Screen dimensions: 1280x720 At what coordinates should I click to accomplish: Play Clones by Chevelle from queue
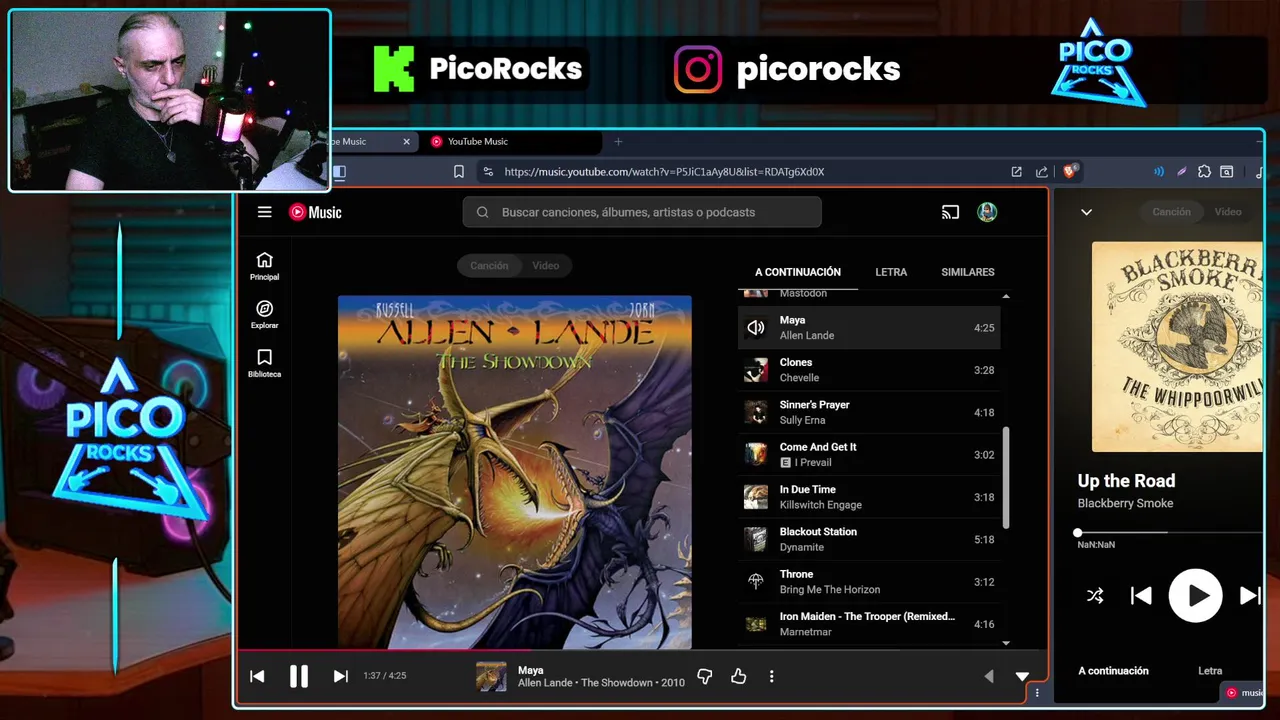pyautogui.click(x=869, y=370)
